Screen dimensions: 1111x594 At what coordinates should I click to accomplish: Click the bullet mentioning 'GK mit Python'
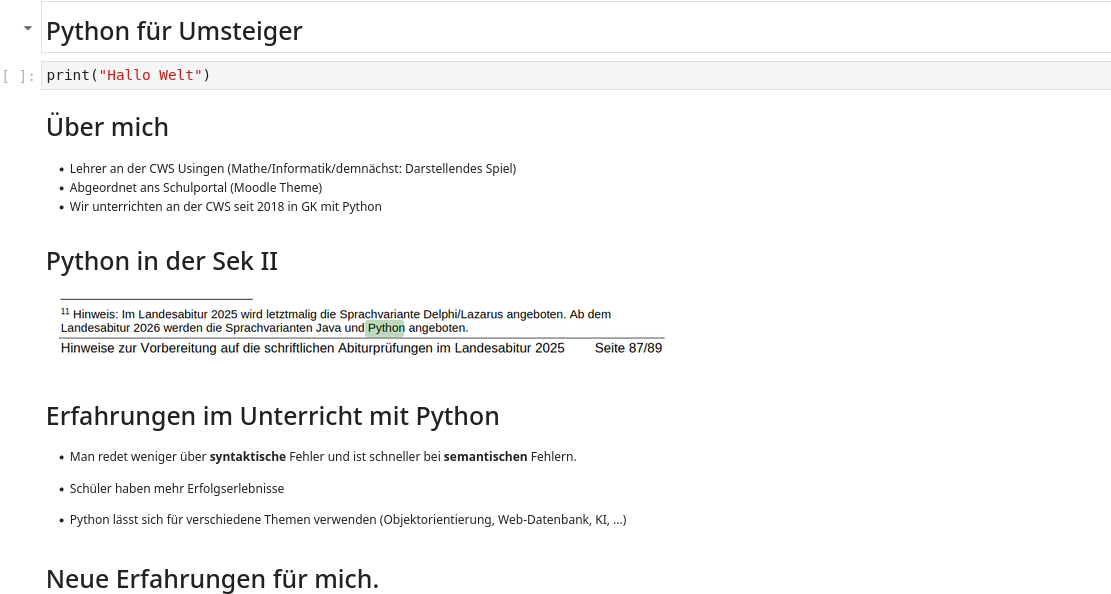coord(225,206)
